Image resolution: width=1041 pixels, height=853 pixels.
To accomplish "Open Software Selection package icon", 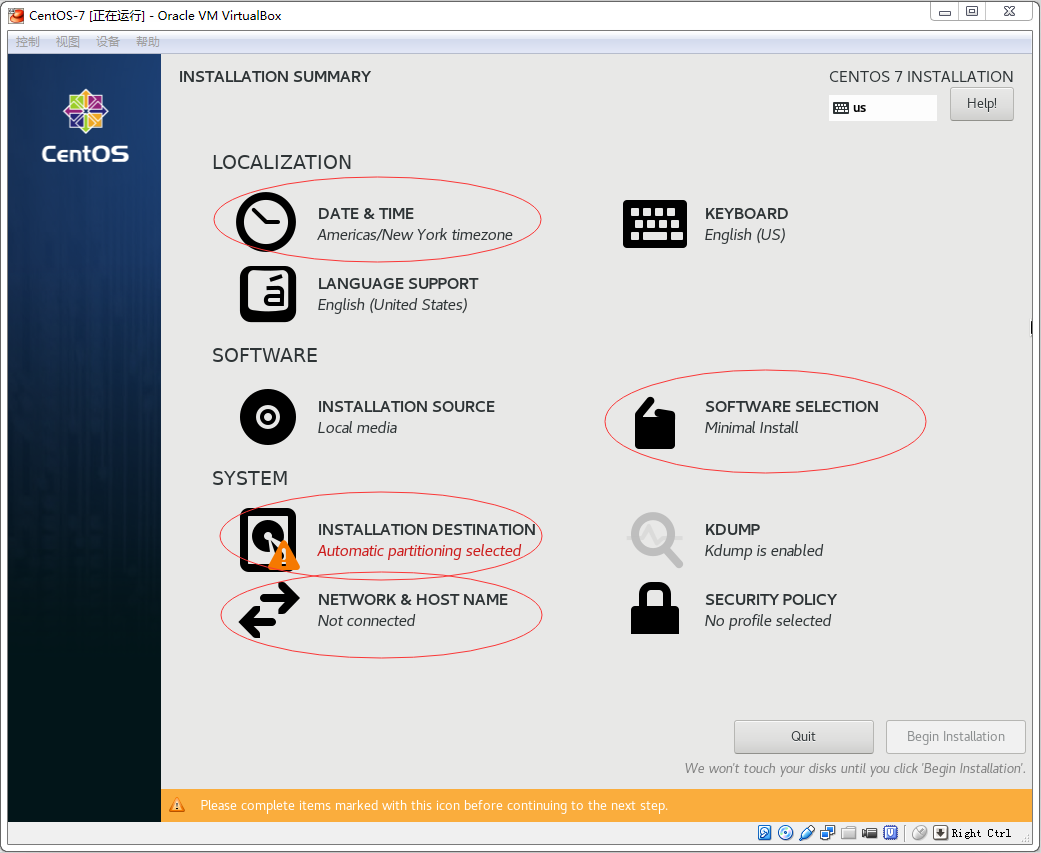I will point(654,422).
